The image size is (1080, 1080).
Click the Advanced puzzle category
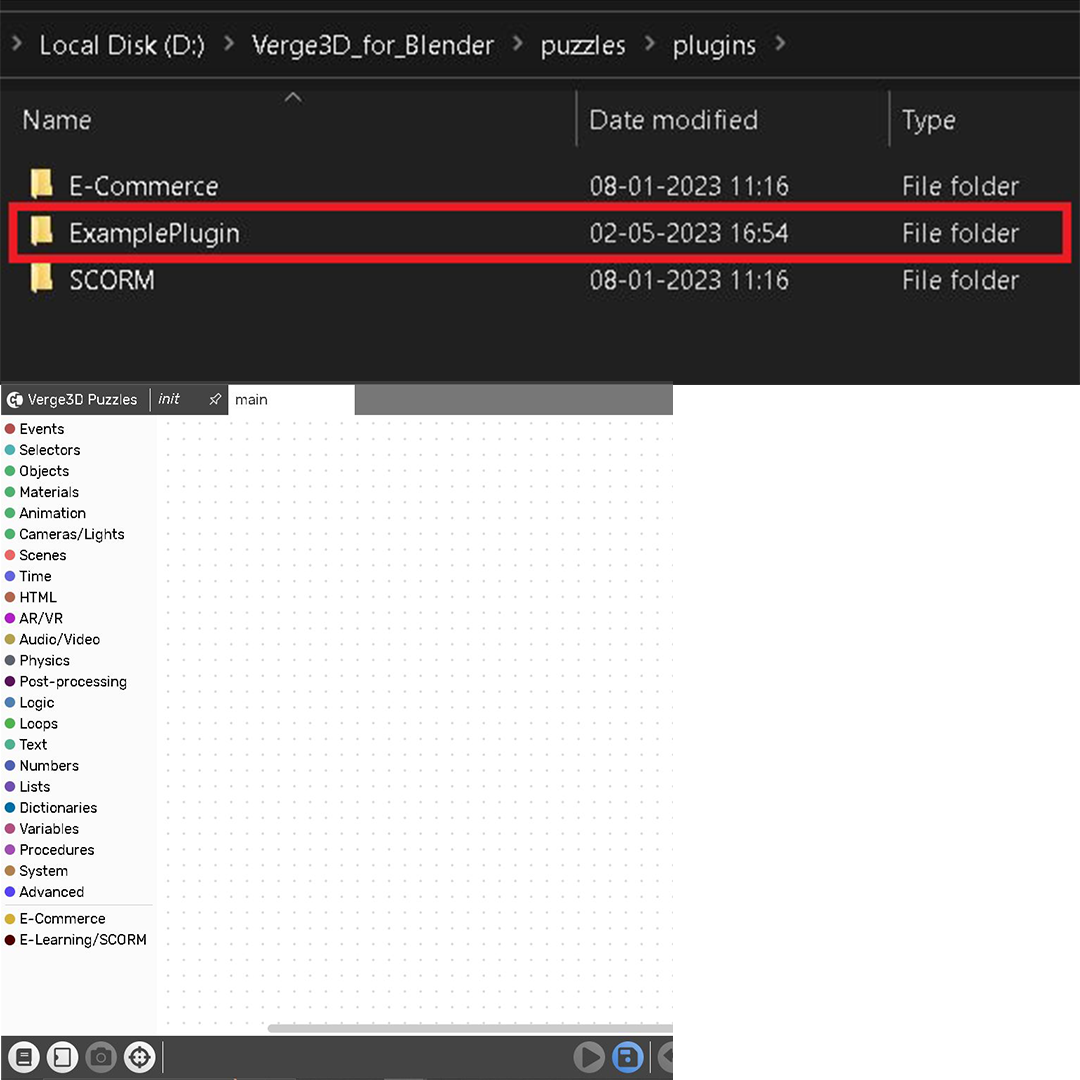pyautogui.click(x=52, y=891)
